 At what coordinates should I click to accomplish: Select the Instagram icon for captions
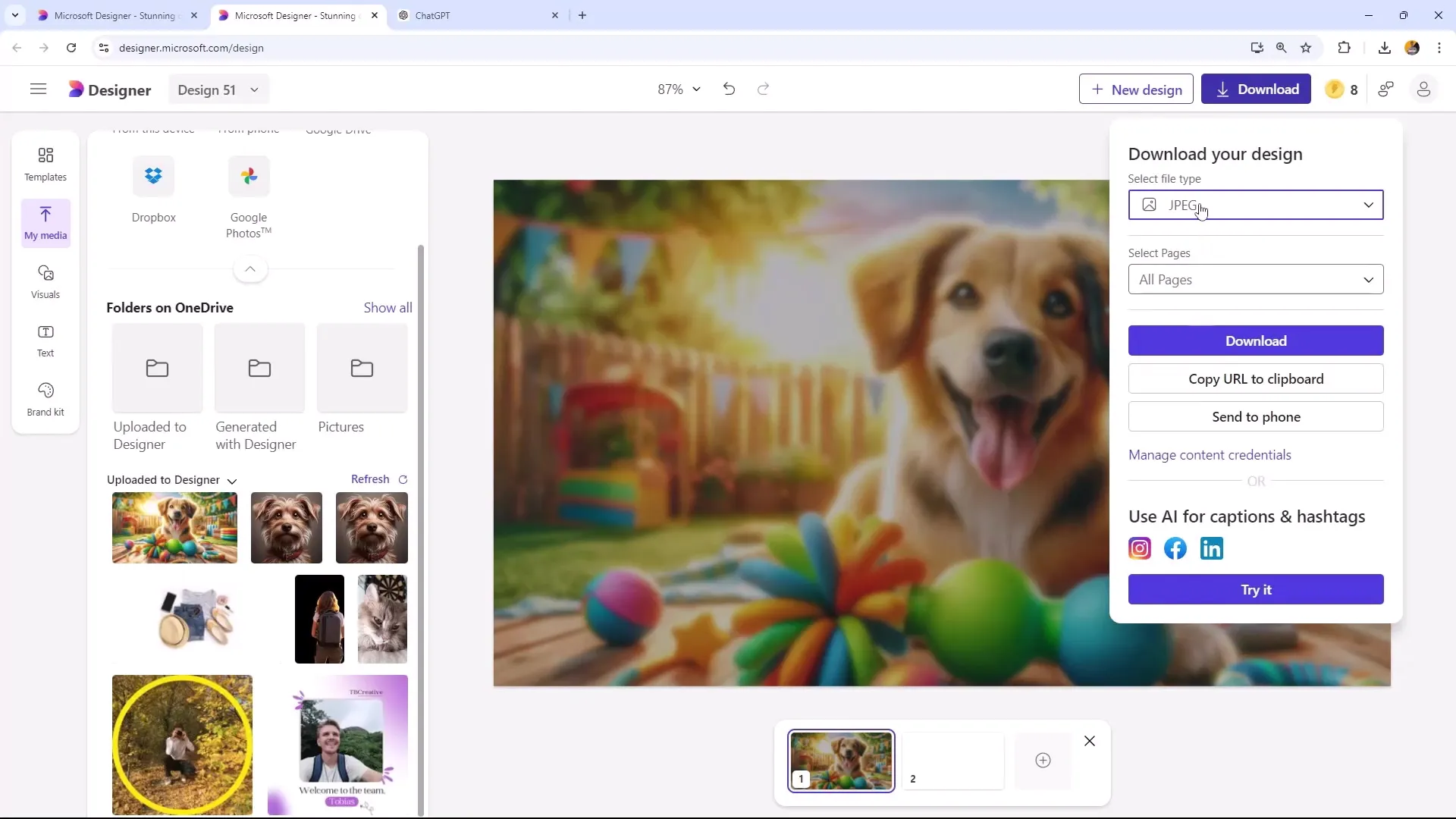(1140, 548)
